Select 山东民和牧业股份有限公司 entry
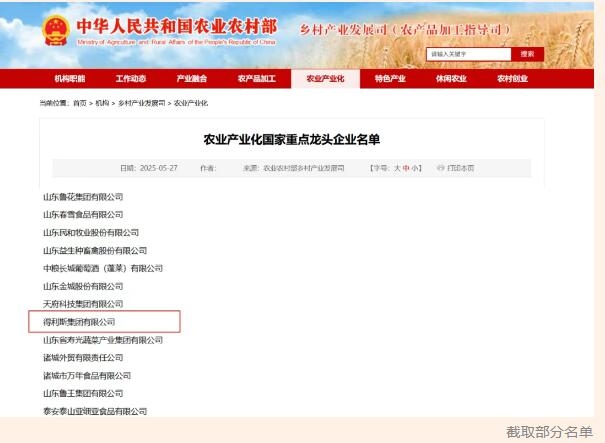This screenshot has height=443, width=605. pos(91,233)
